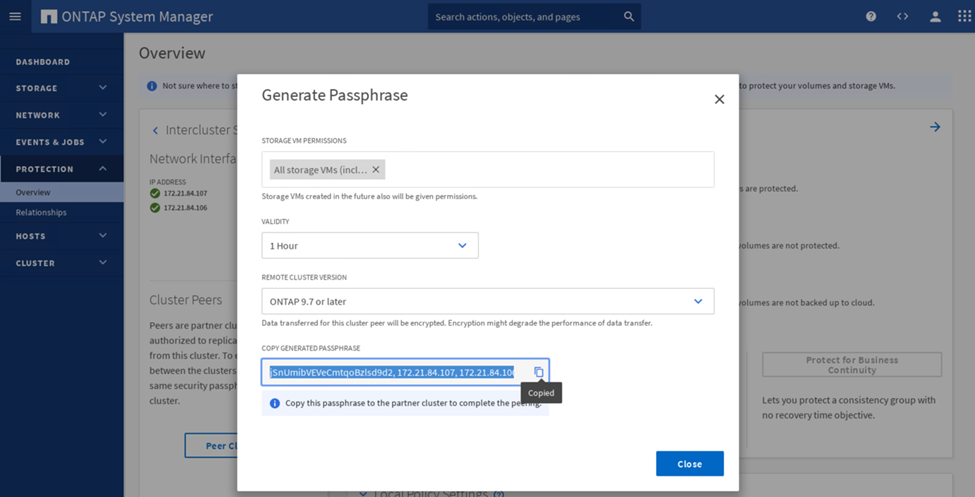Open the user account icon
Image resolution: width=975 pixels, height=497 pixels.
(935, 17)
